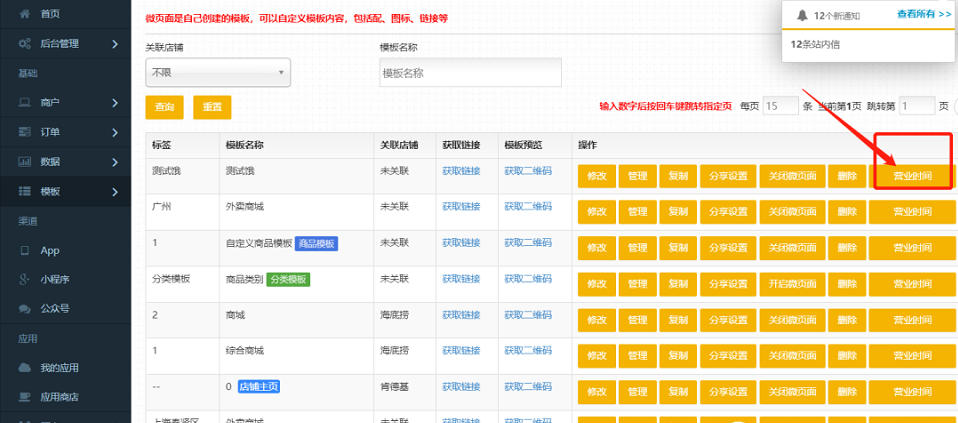Click the 查看所有 notifications link
The width and height of the screenshot is (958, 423).
pos(923,14)
